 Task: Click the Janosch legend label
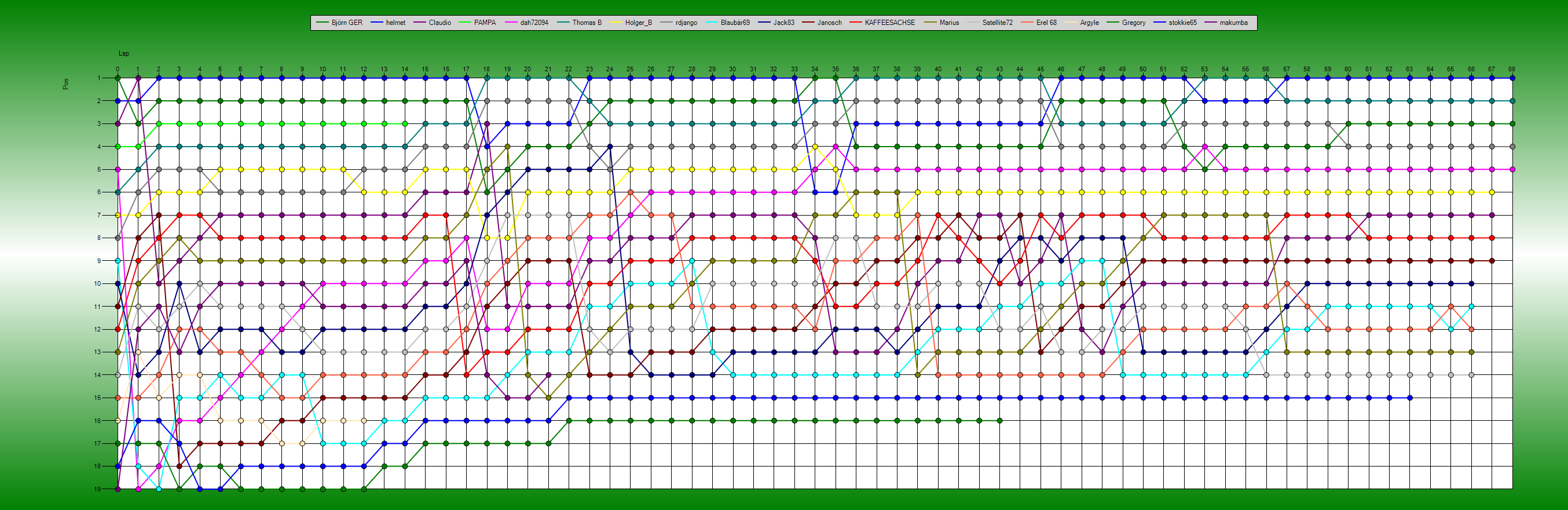pyautogui.click(x=829, y=23)
